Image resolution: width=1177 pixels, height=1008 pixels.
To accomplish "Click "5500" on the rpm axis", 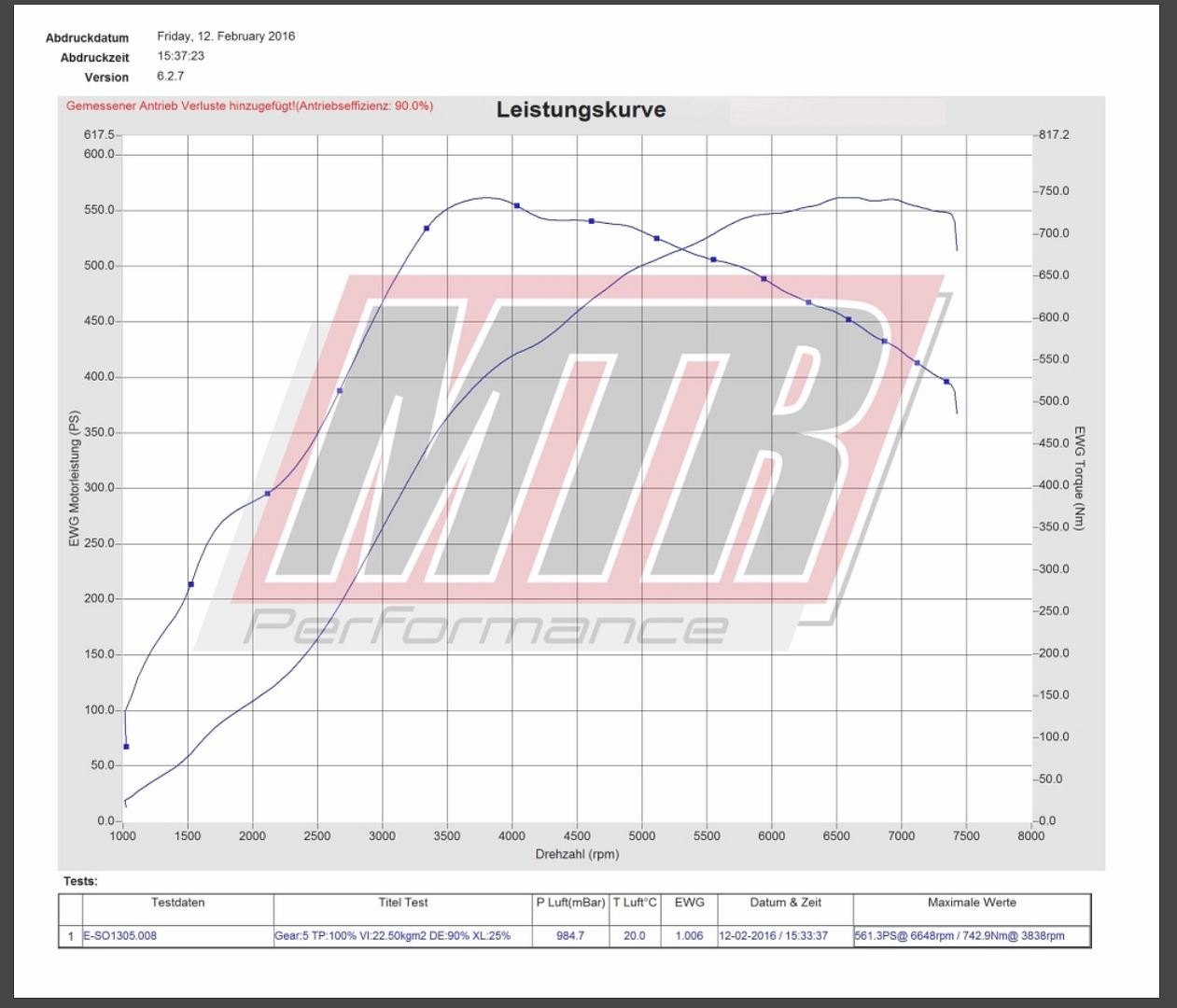I will tap(707, 836).
